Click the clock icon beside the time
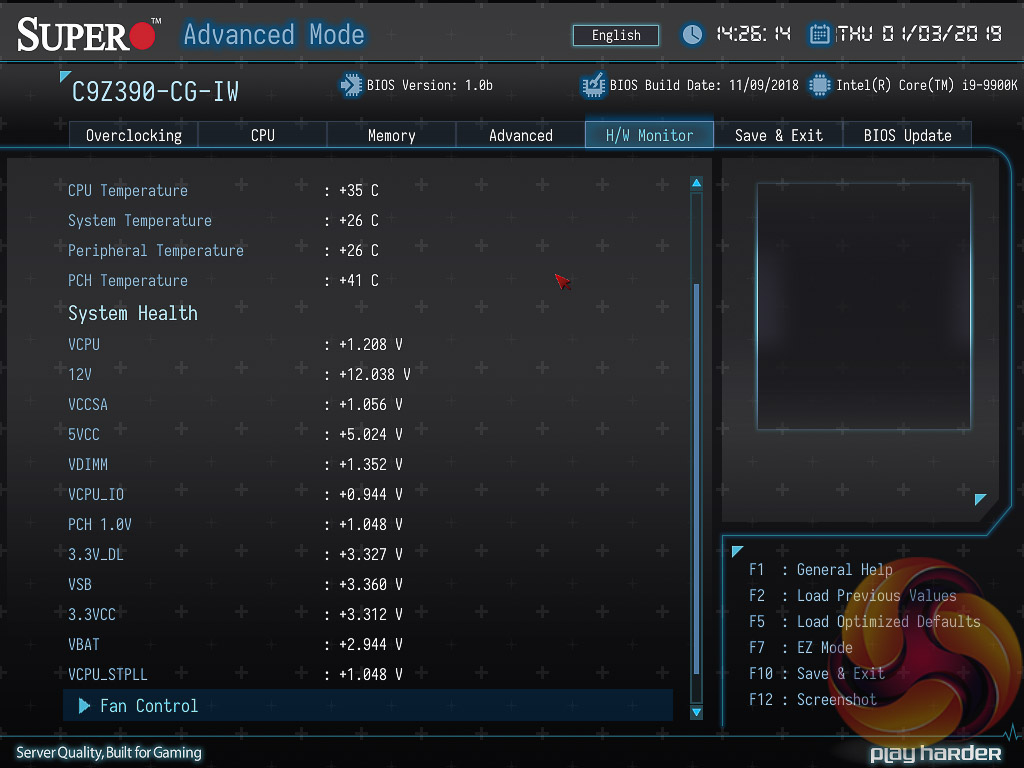 click(692, 34)
